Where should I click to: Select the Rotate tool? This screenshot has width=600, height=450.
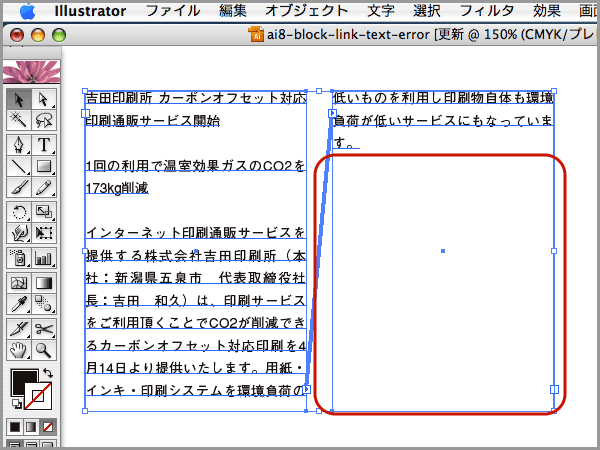(19, 212)
